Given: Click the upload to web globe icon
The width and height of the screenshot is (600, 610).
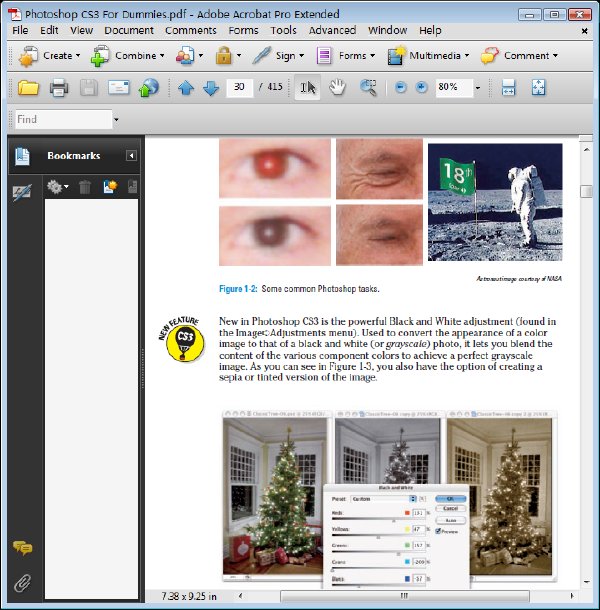Looking at the screenshot, I should click(x=149, y=88).
